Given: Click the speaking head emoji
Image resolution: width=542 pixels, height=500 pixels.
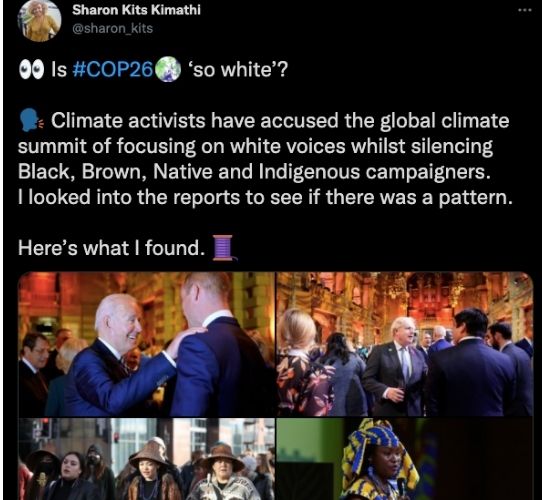Looking at the screenshot, I should [31, 120].
